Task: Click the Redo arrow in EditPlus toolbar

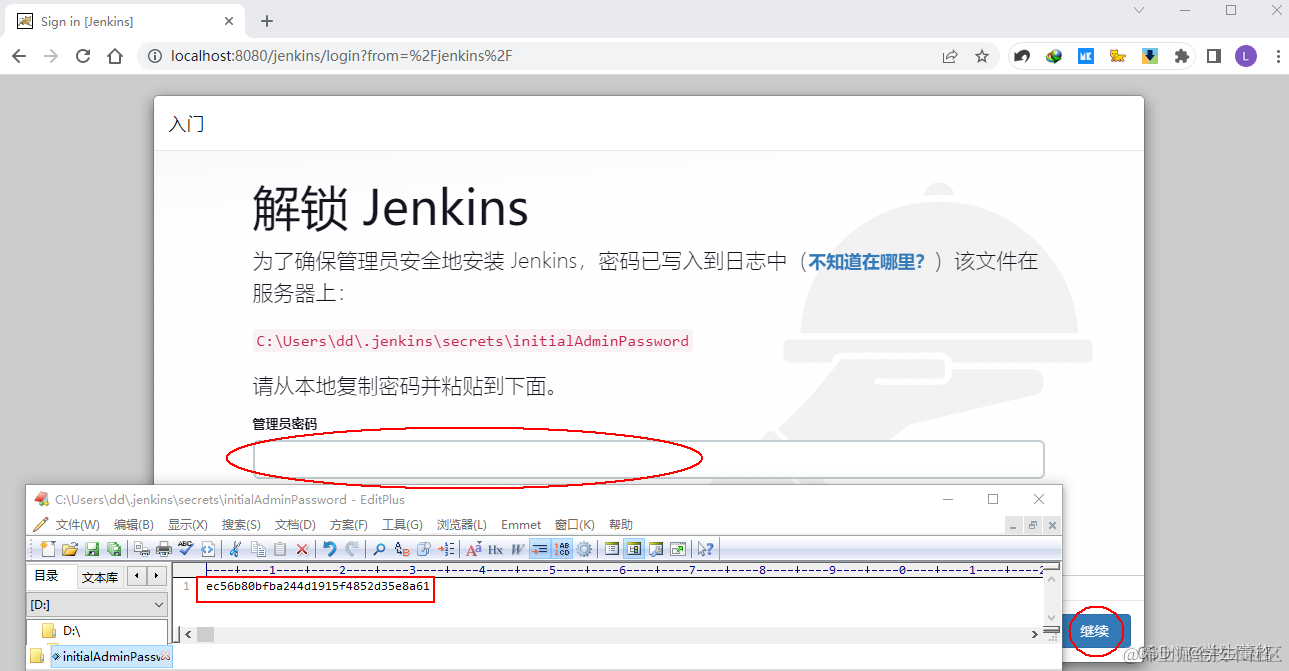Action: point(351,549)
